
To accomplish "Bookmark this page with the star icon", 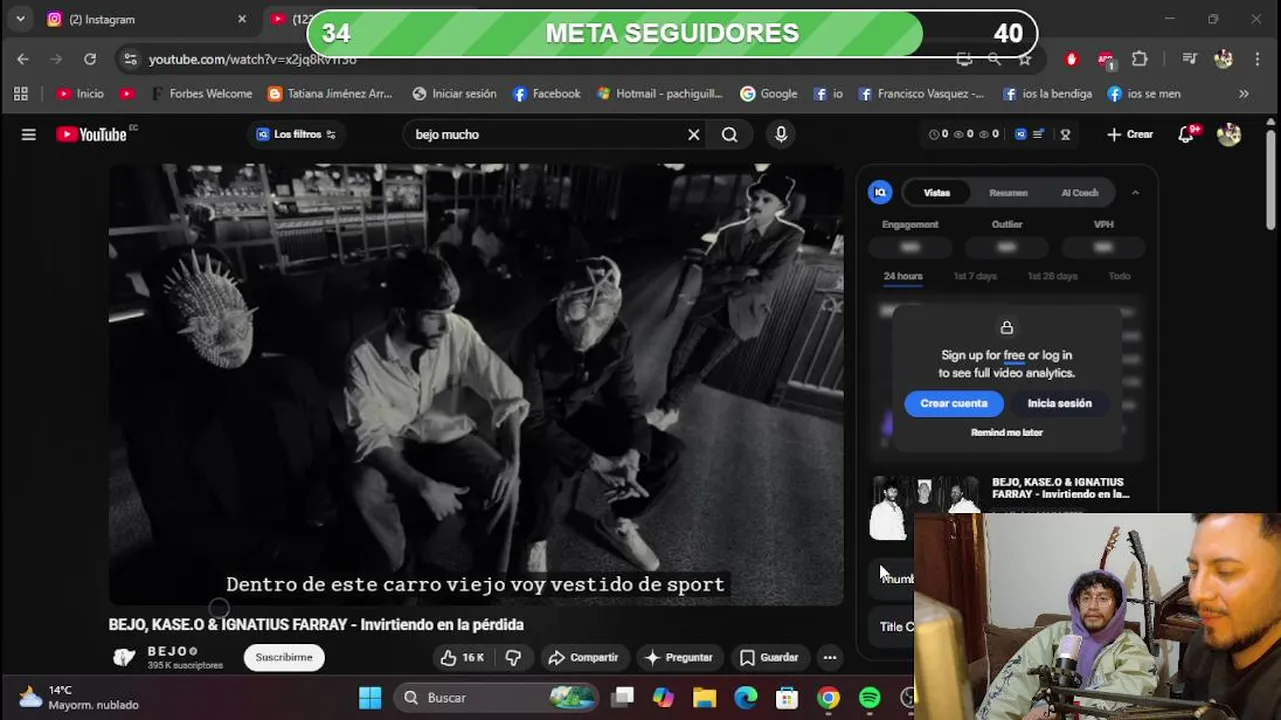I will click(1025, 59).
